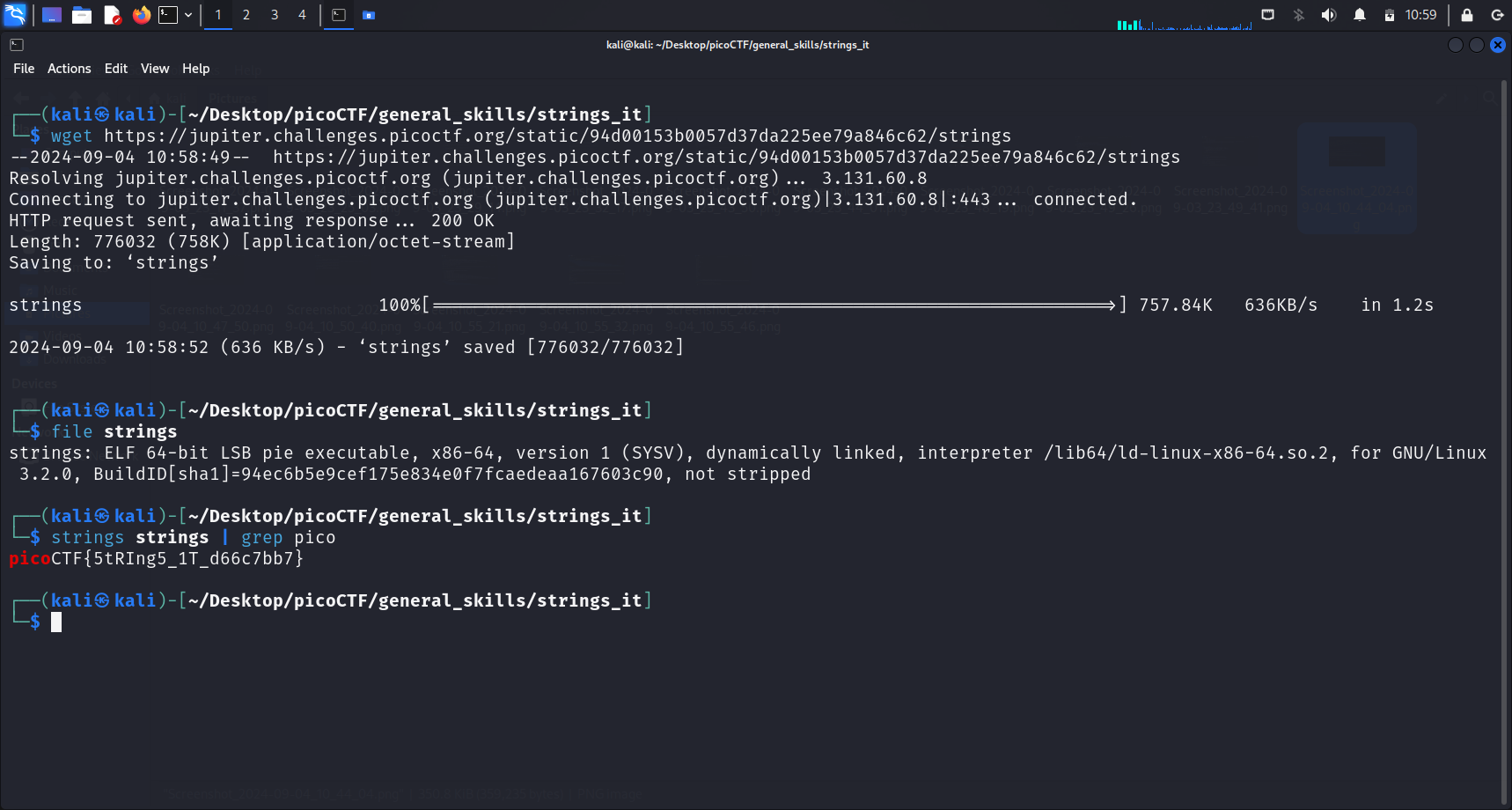This screenshot has width=1512, height=810.
Task: Open the notifications bell
Action: tap(1360, 15)
